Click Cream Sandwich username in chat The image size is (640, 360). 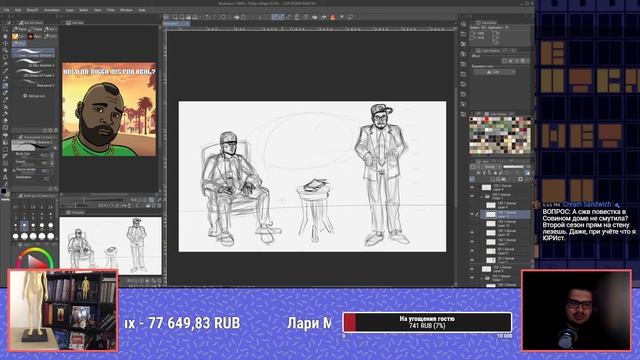click(x=587, y=204)
